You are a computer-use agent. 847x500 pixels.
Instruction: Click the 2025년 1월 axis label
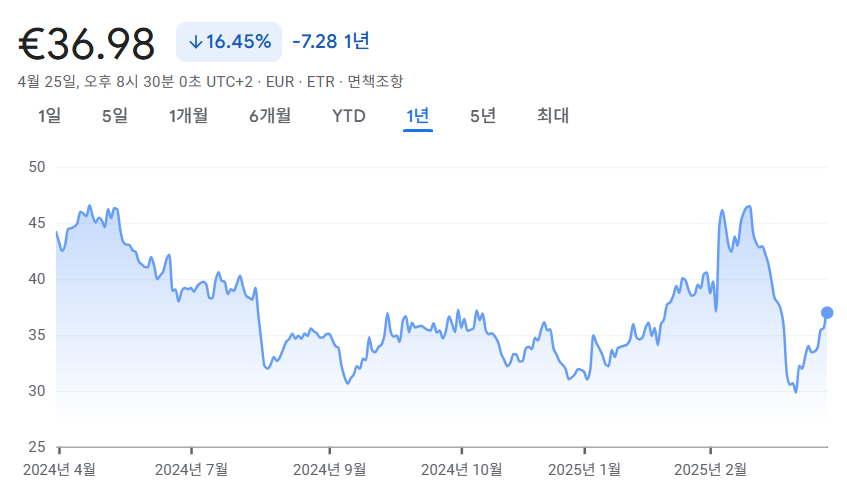pos(584,469)
